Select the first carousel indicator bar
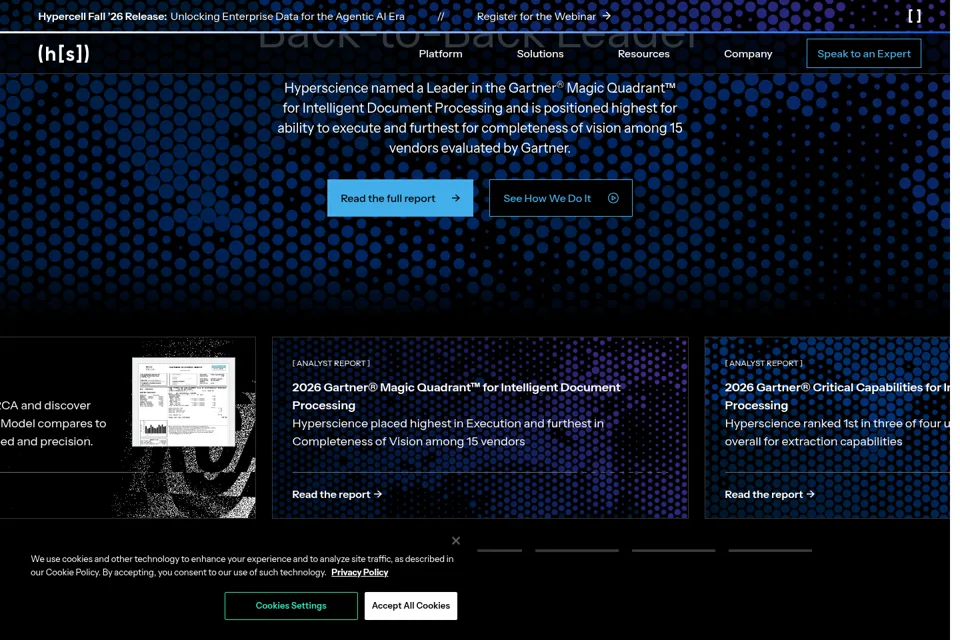This screenshot has width=960, height=640. (500, 551)
